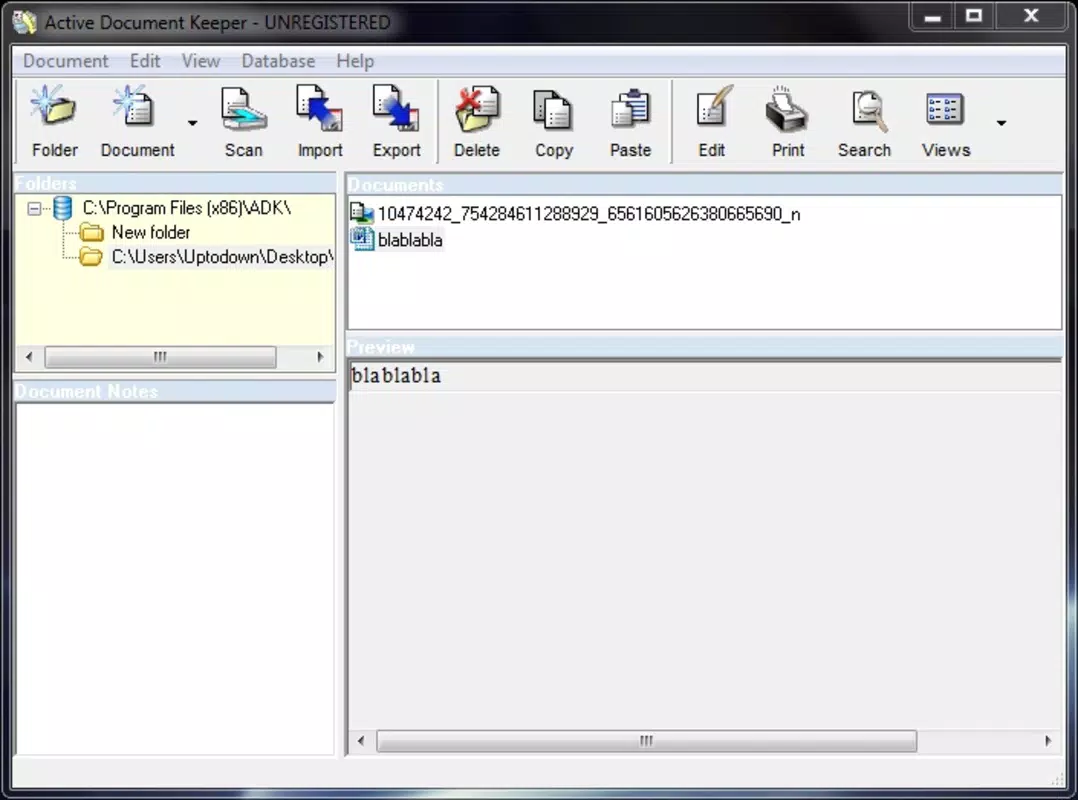The height and width of the screenshot is (800, 1078).
Task: Create a new Document from the toolbar
Action: pos(138,121)
